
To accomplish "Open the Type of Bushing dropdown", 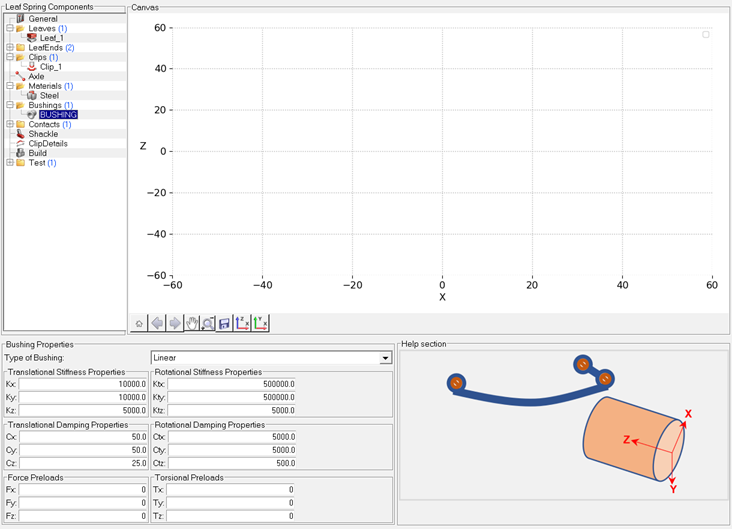I will [x=385, y=358].
